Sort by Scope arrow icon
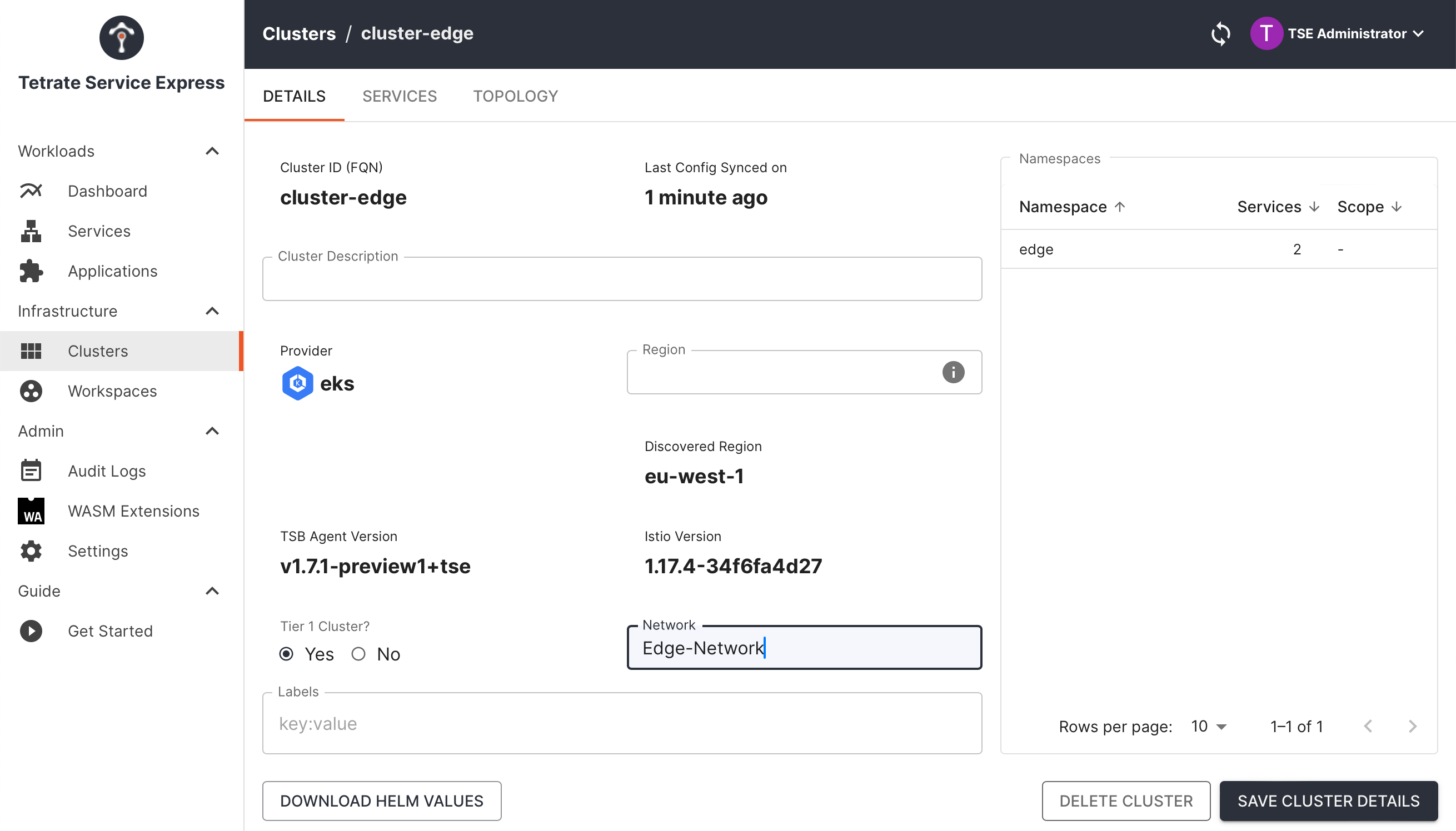This screenshot has width=1456, height=831. tap(1397, 206)
